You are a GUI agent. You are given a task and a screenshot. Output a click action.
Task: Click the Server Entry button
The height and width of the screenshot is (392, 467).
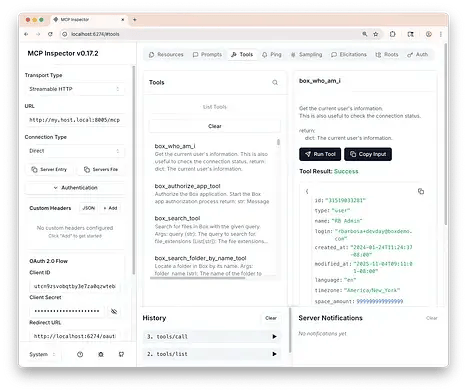coord(49,169)
